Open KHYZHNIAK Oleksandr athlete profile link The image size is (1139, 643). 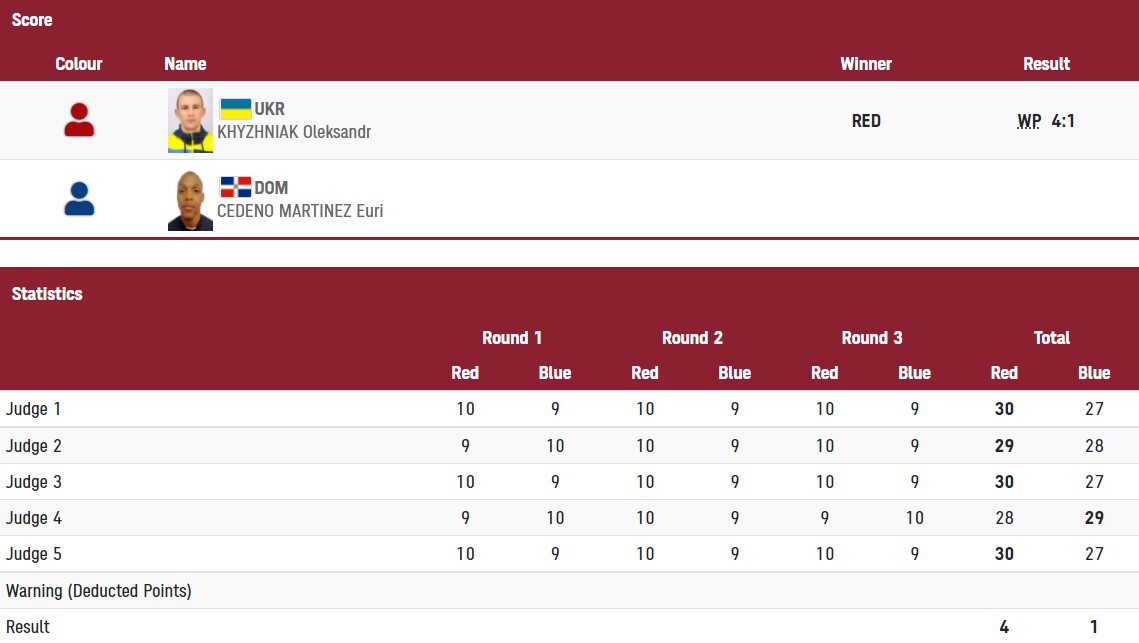tap(294, 132)
